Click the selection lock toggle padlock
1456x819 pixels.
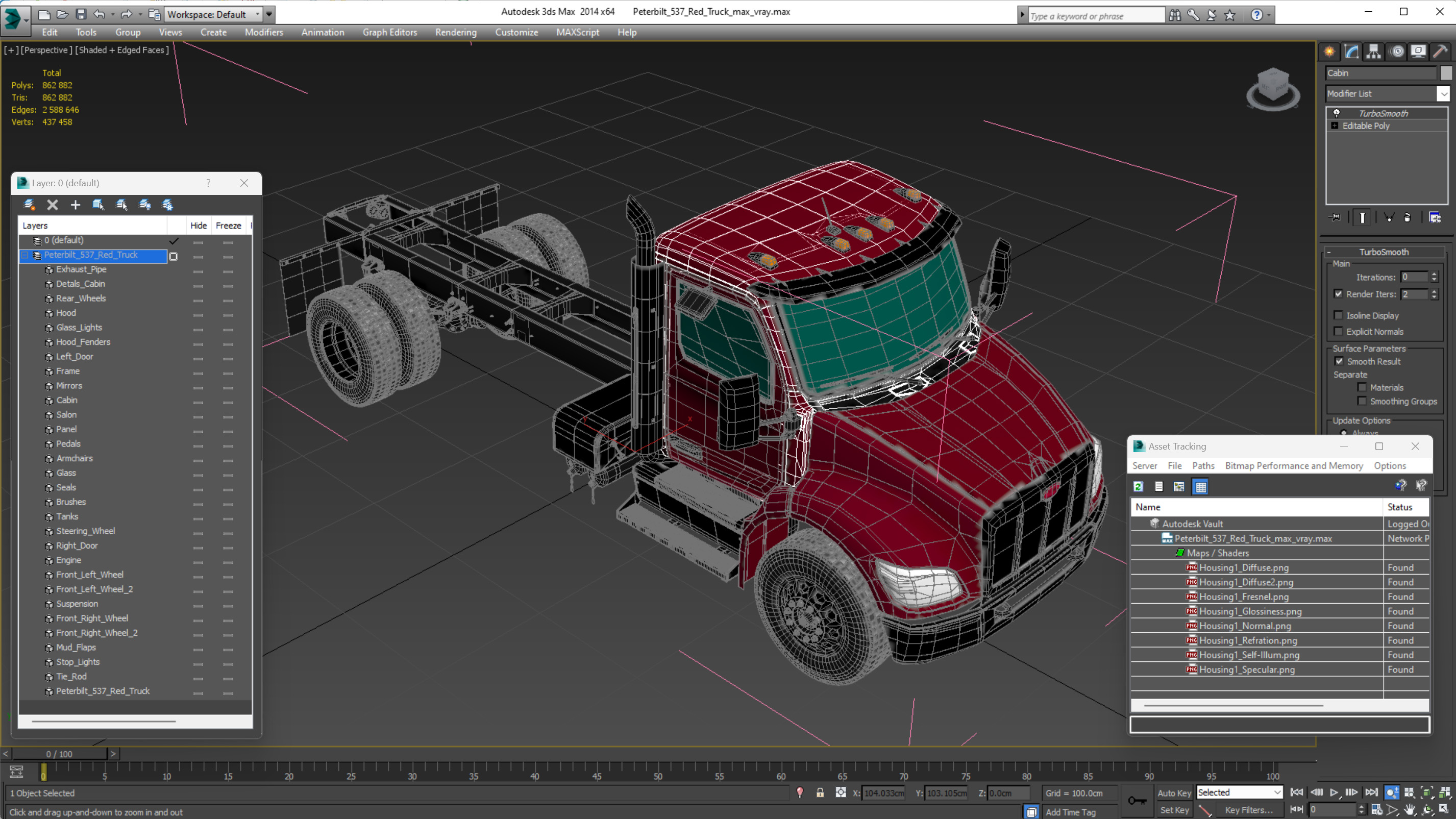tap(820, 792)
